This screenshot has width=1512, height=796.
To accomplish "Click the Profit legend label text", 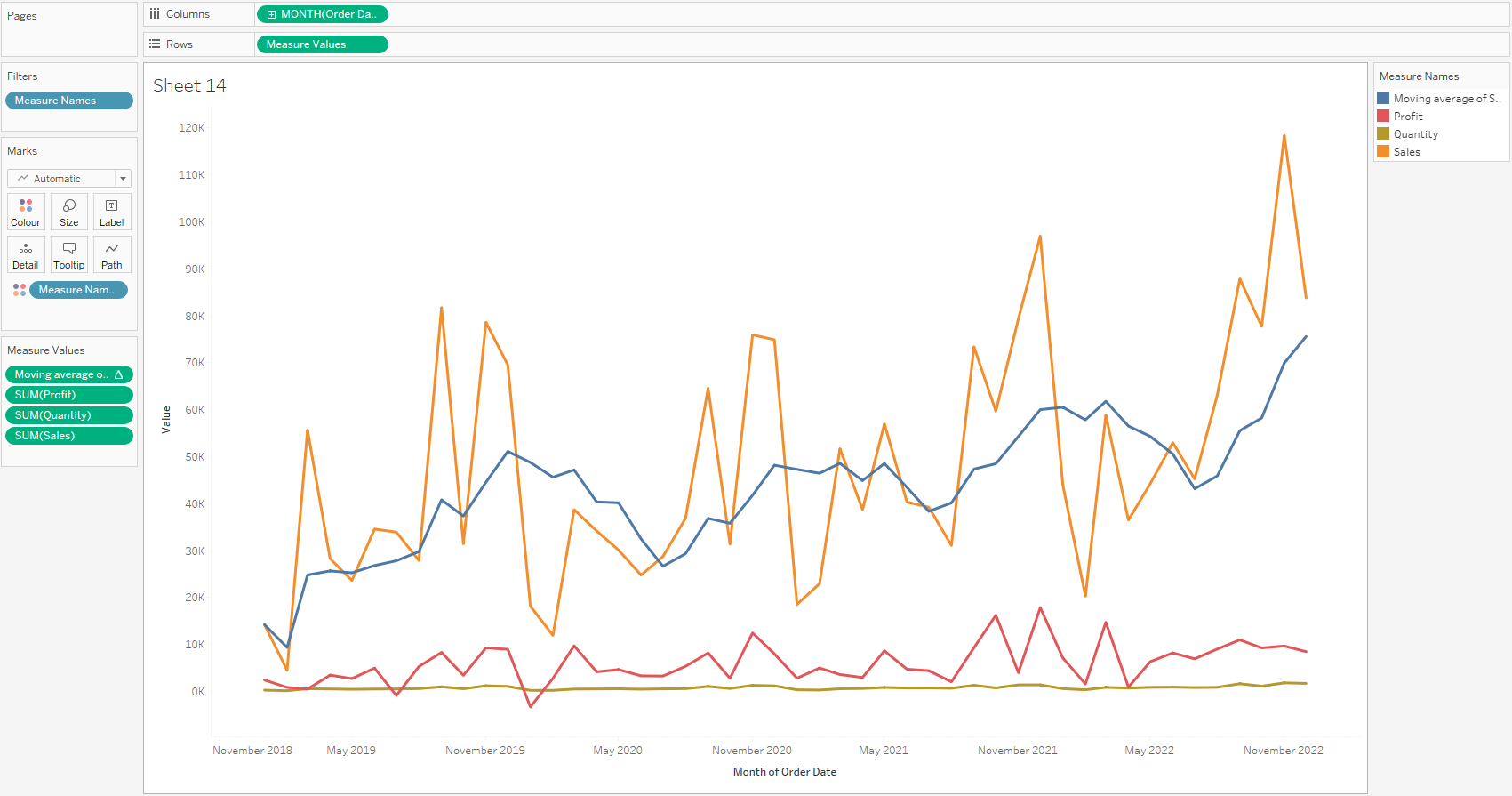I will pos(1408,116).
